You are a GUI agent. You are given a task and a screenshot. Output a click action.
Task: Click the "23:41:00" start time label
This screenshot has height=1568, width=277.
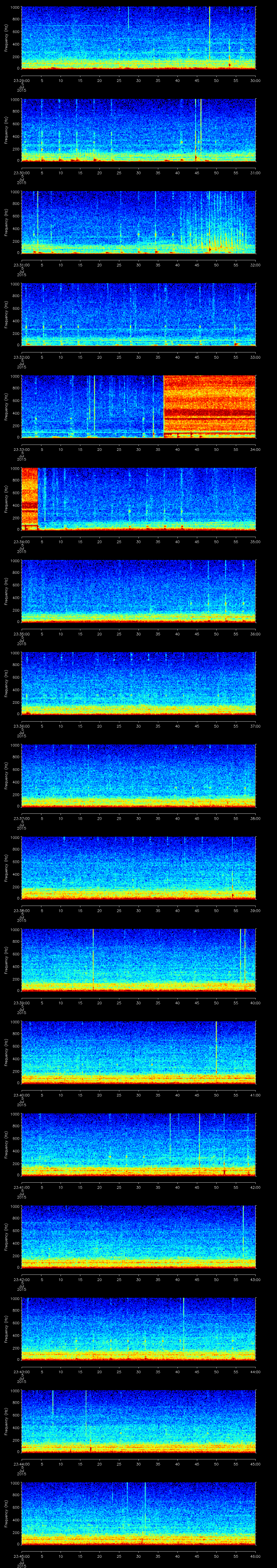pyautogui.click(x=21, y=1187)
